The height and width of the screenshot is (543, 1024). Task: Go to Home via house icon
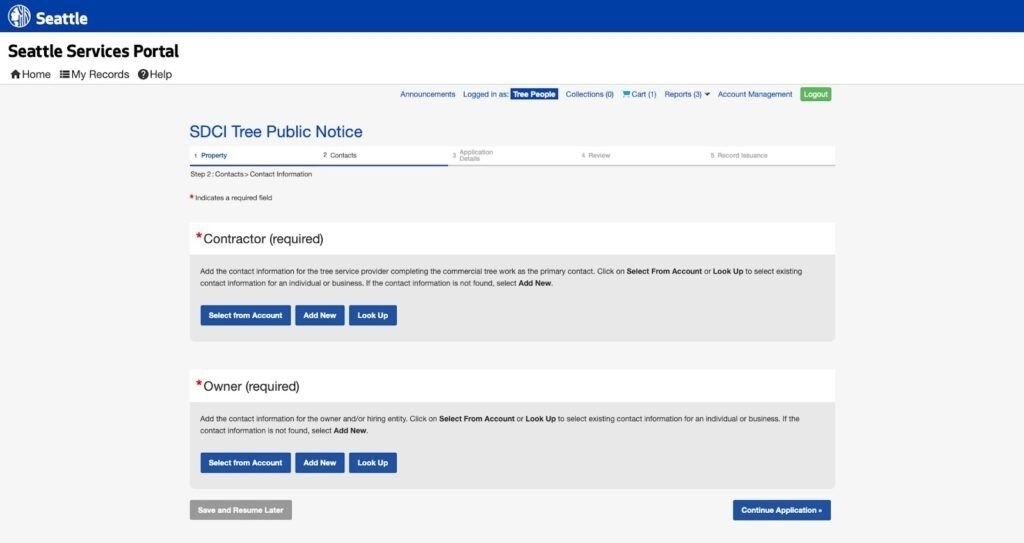[16, 75]
